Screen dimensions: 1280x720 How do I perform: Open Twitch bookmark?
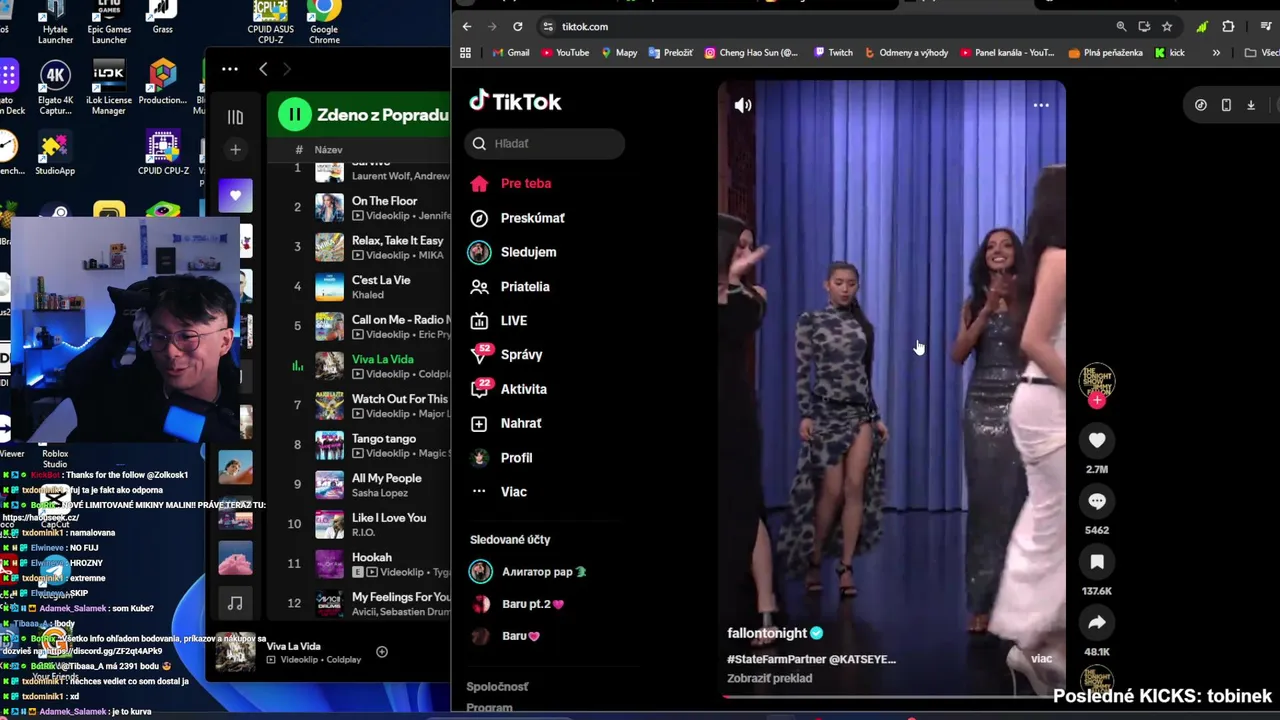[x=833, y=53]
